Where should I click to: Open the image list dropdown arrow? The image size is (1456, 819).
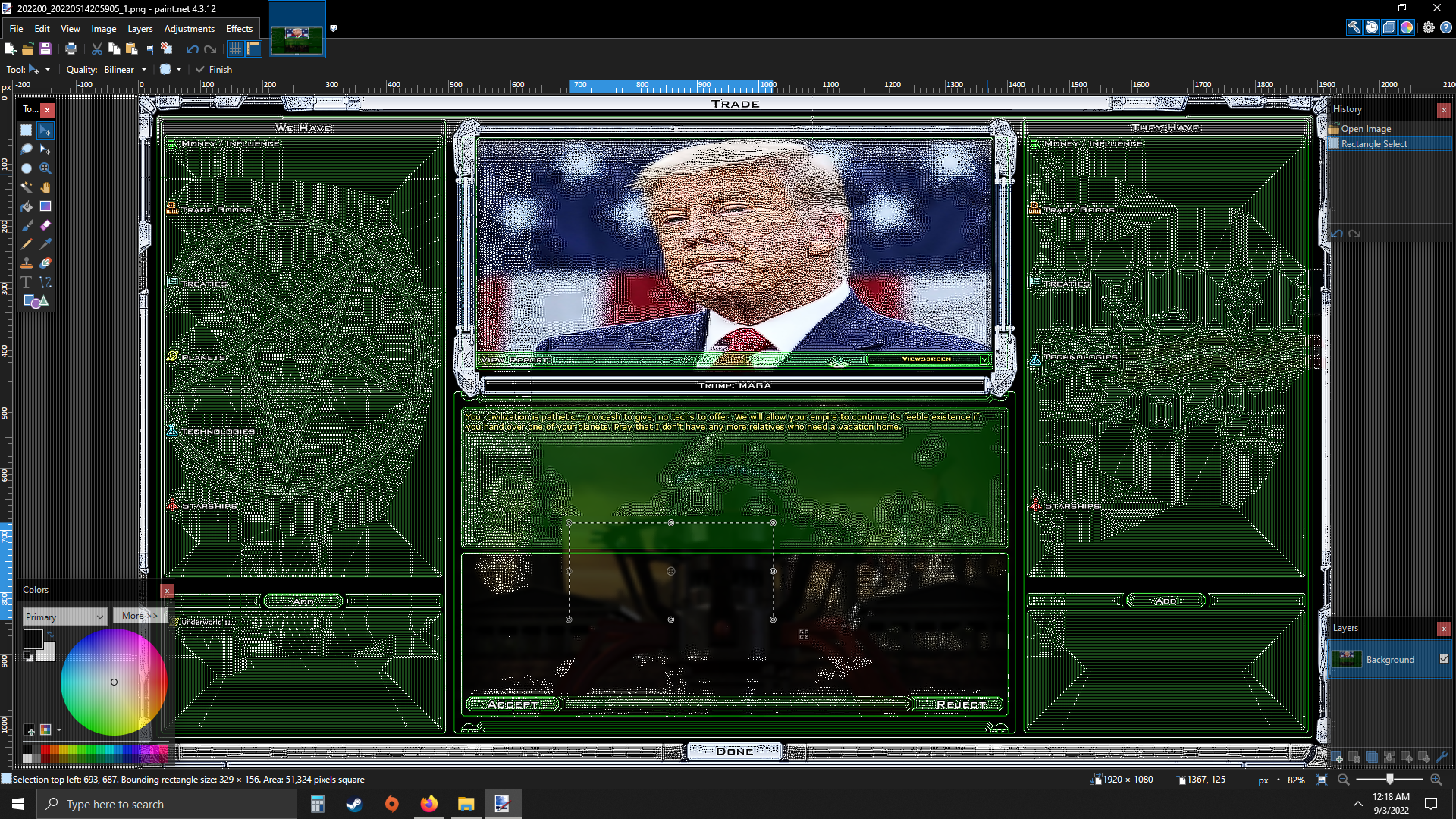click(x=333, y=29)
